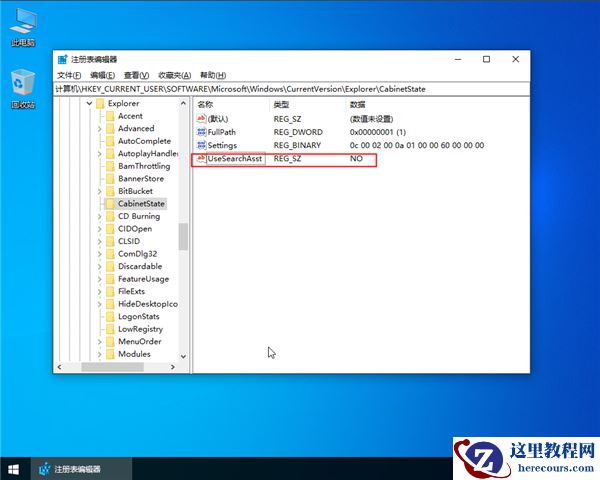Screen dimensions: 600x480
Task: Collapse the Explorer tree node
Action: [89, 103]
